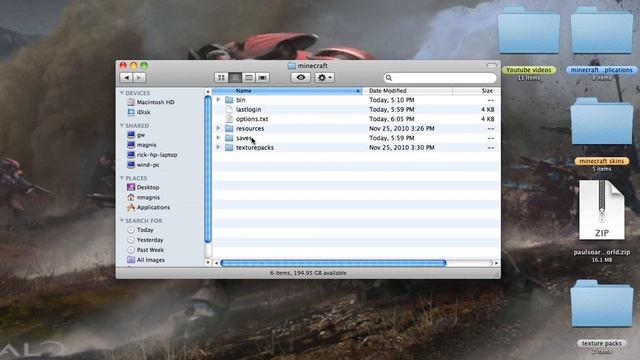Click the Quick Look eye button
Screen dimensions: 640x360
(x=301, y=78)
